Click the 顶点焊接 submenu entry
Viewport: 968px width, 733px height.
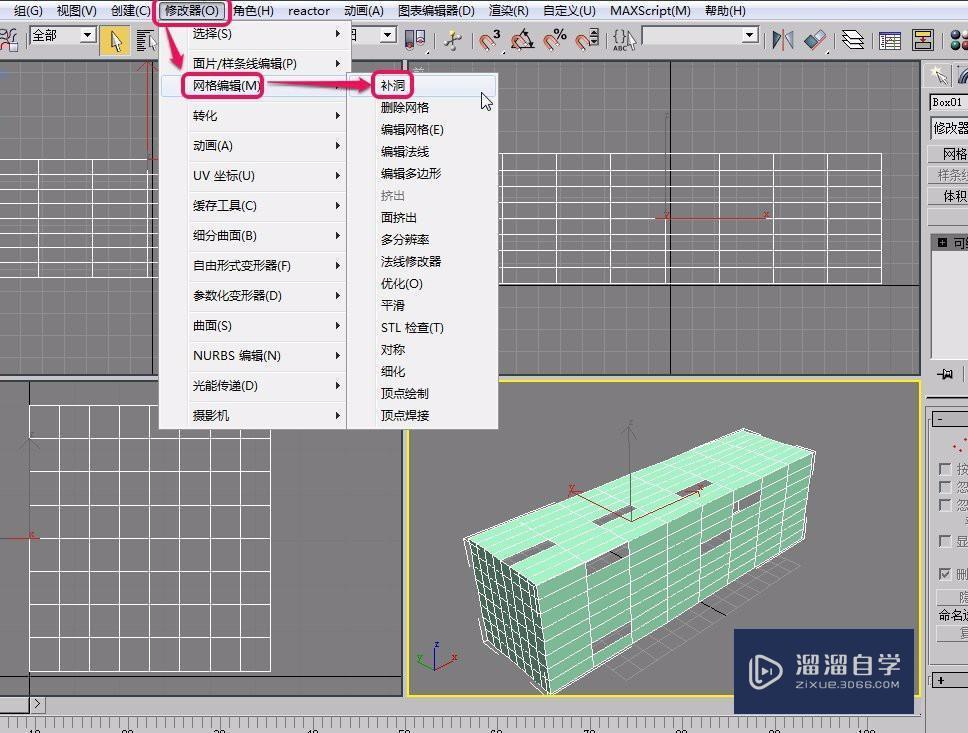[x=404, y=414]
